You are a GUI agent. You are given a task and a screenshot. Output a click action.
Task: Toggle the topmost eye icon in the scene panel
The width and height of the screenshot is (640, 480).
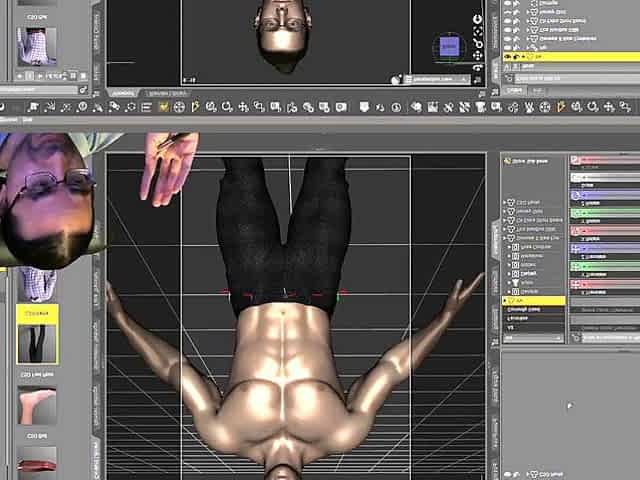(x=508, y=4)
